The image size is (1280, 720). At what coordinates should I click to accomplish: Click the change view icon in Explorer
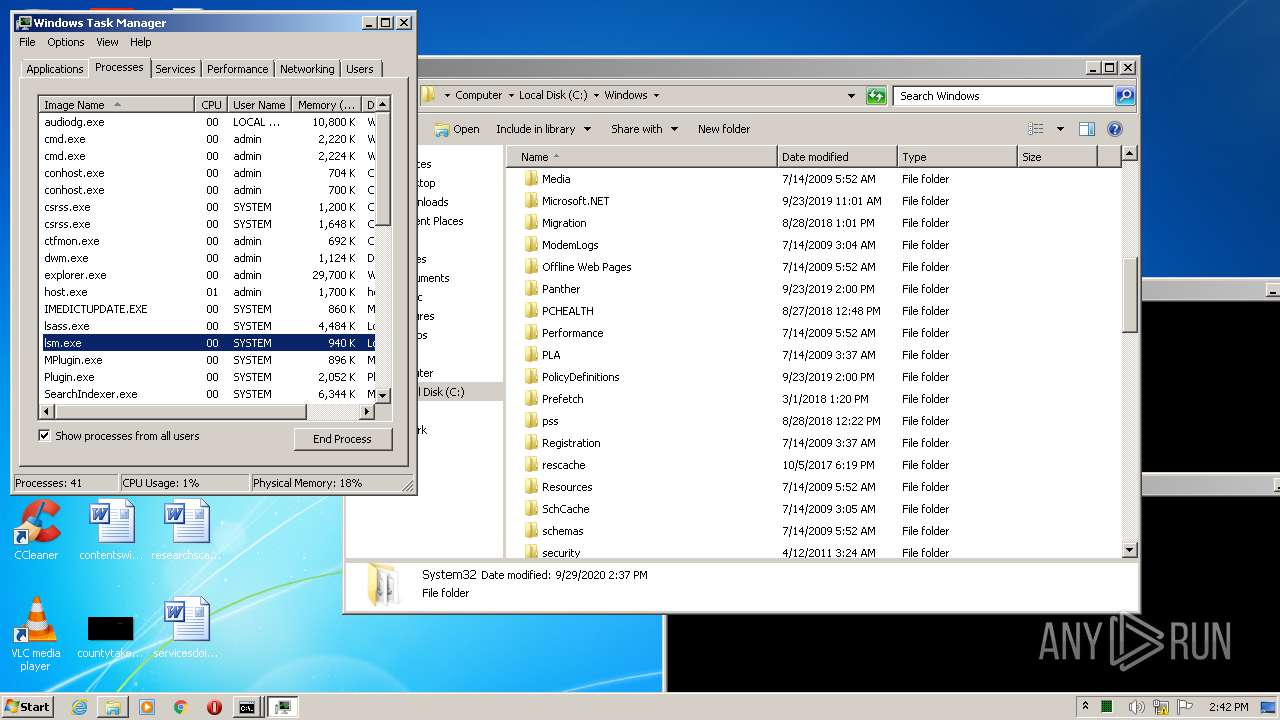(x=1036, y=129)
